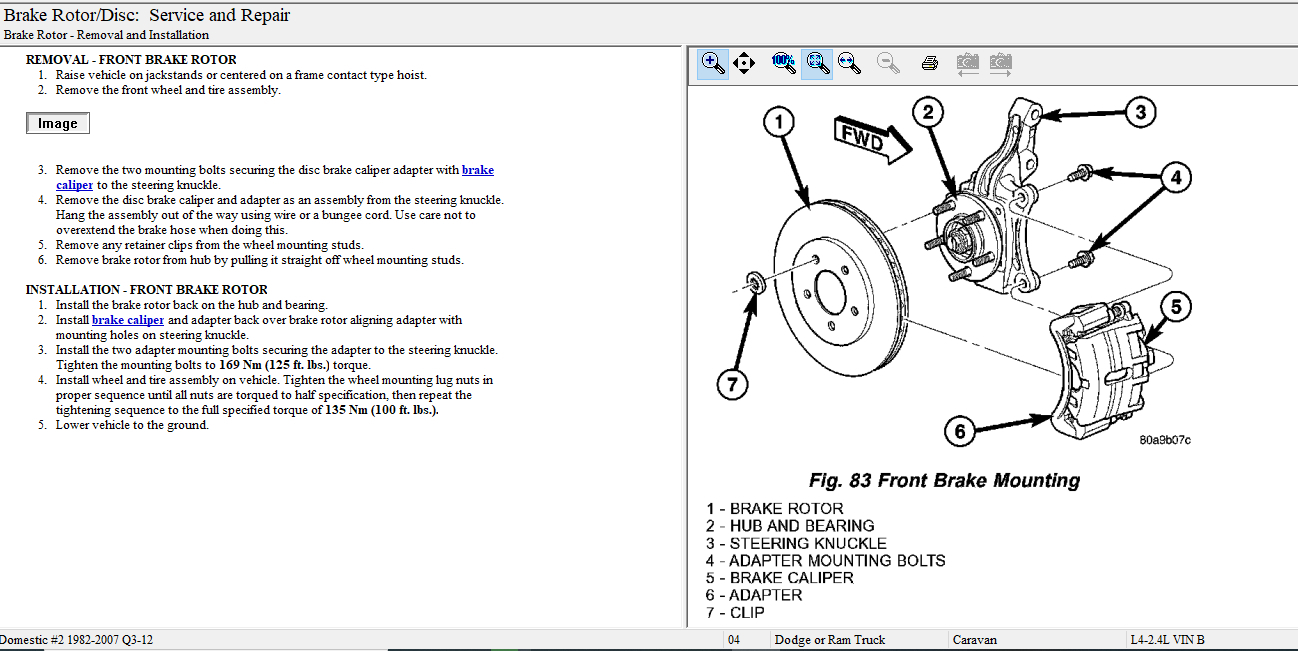Click callout number 5 for the brake caliper
Image resolution: width=1298 pixels, height=651 pixels.
pyautogui.click(x=1176, y=307)
